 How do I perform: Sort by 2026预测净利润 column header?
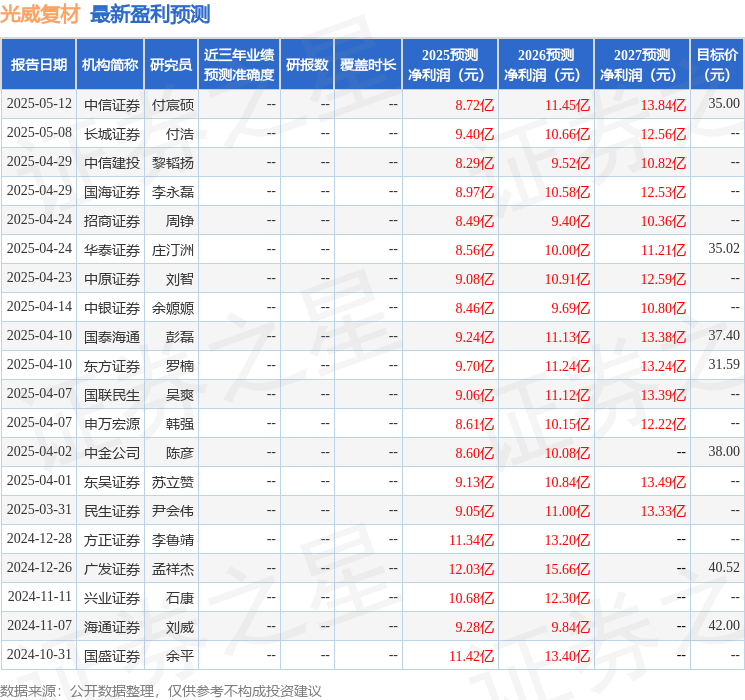[546, 65]
